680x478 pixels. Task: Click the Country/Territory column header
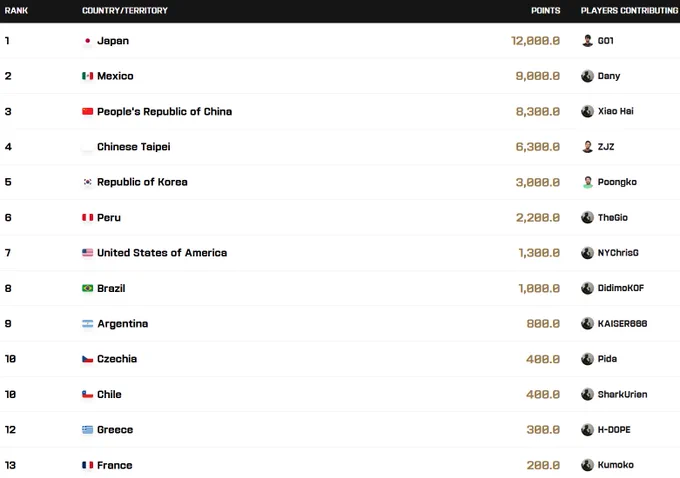pos(125,10)
